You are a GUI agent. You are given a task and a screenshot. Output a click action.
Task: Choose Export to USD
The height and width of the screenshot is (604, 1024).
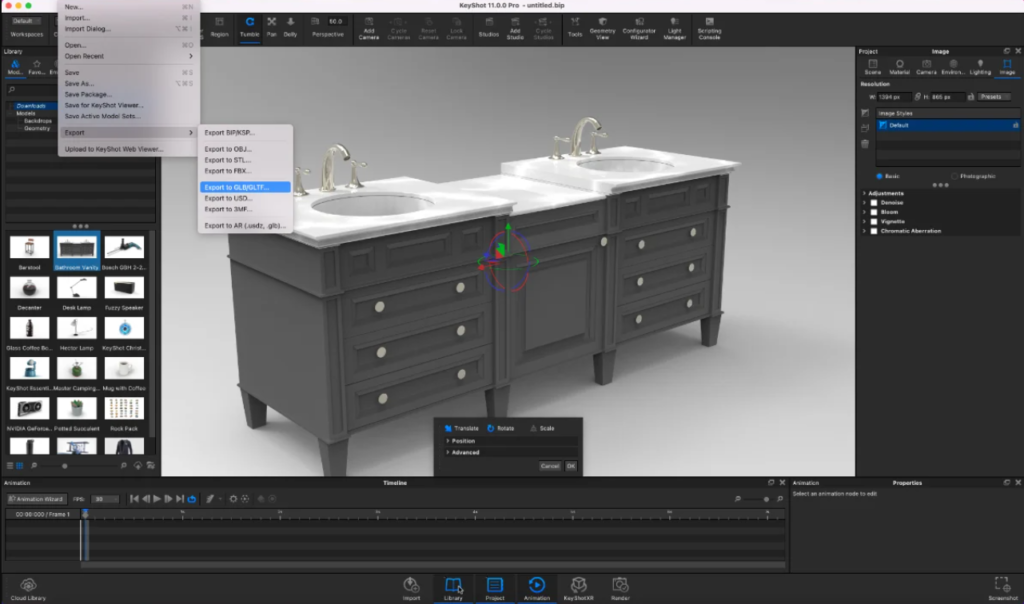pyautogui.click(x=245, y=199)
